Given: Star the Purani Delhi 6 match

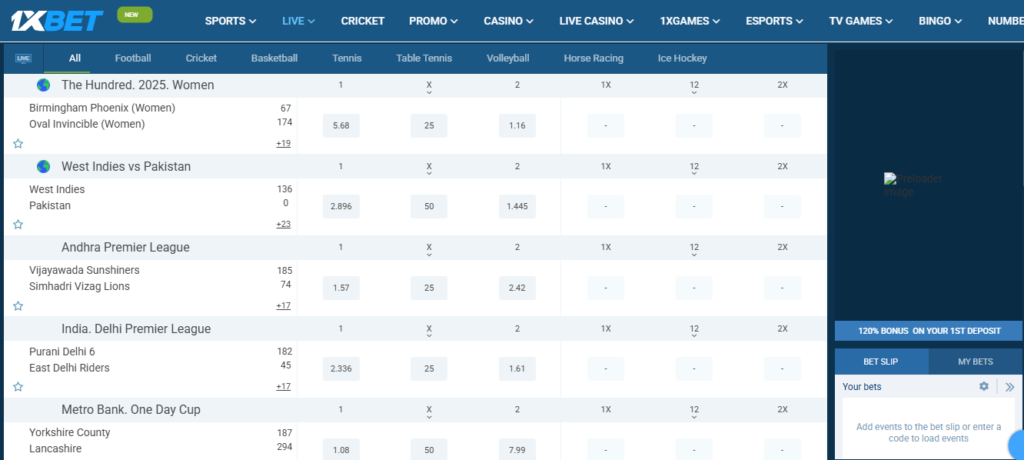Looking at the screenshot, I should (x=18, y=386).
